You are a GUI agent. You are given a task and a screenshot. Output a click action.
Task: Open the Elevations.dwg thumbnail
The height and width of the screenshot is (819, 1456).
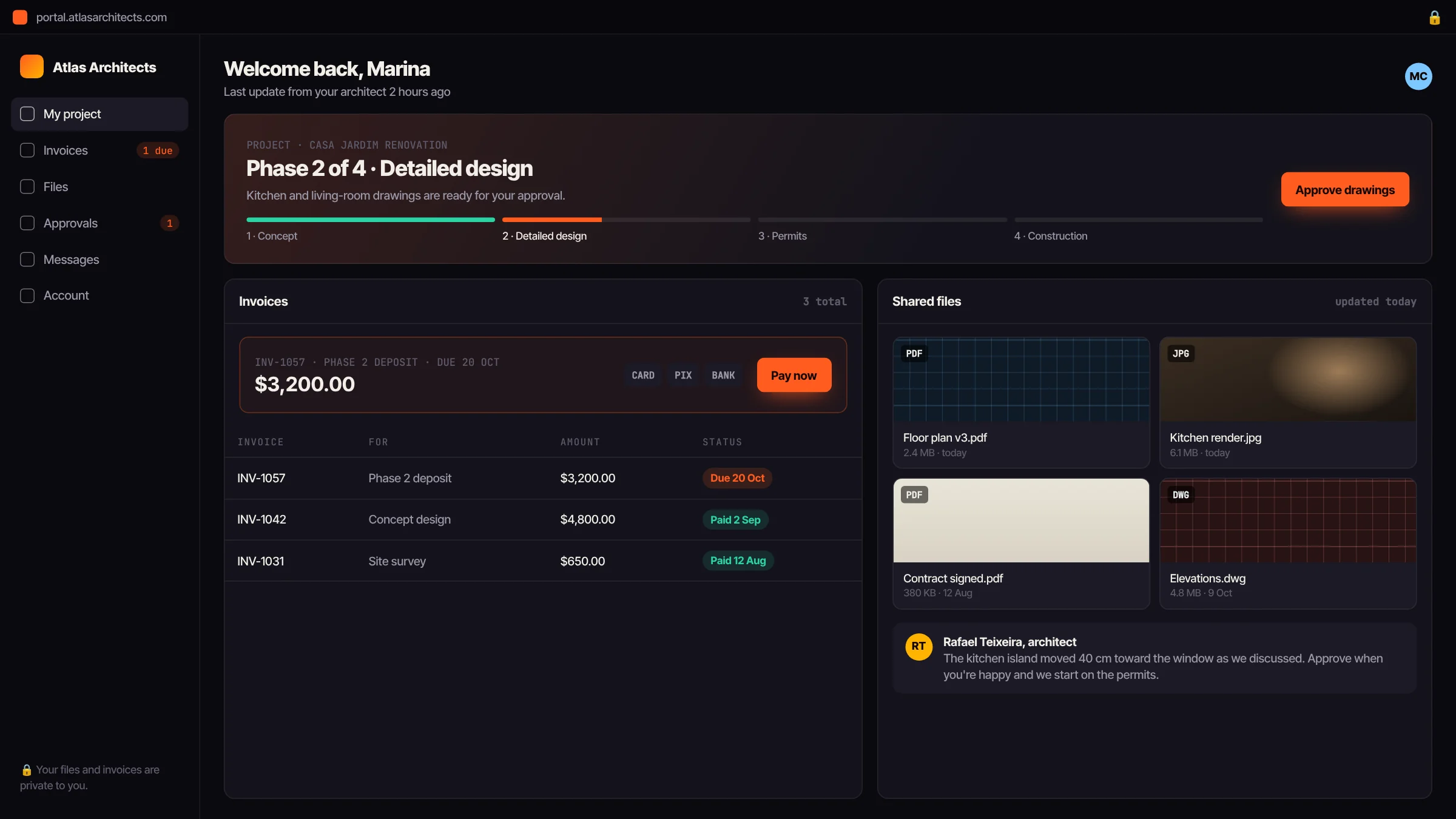coord(1288,521)
